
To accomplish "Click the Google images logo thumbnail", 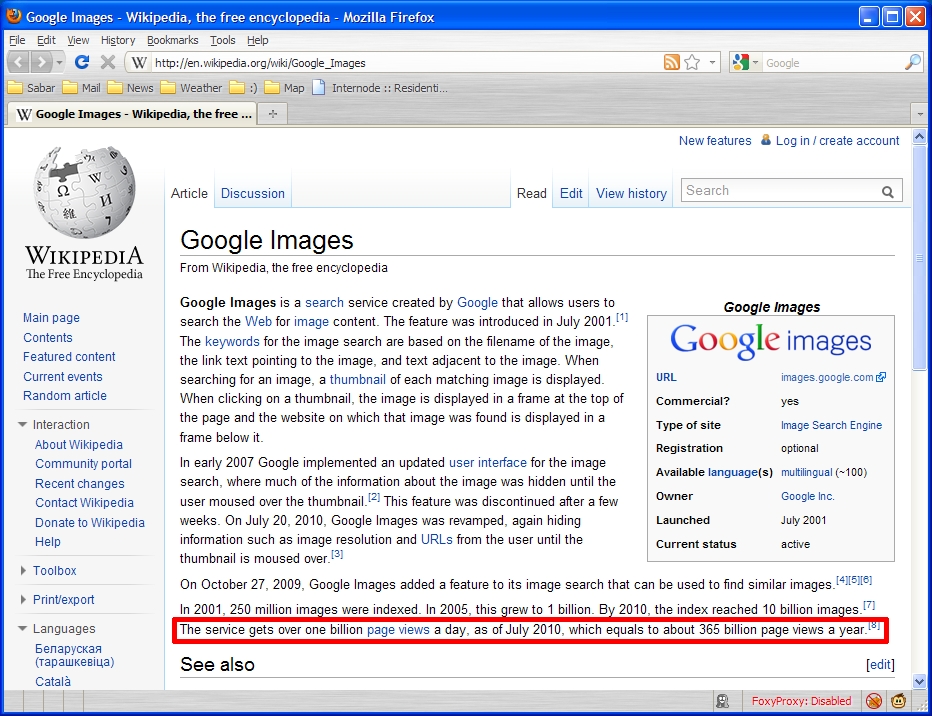I will click(770, 340).
